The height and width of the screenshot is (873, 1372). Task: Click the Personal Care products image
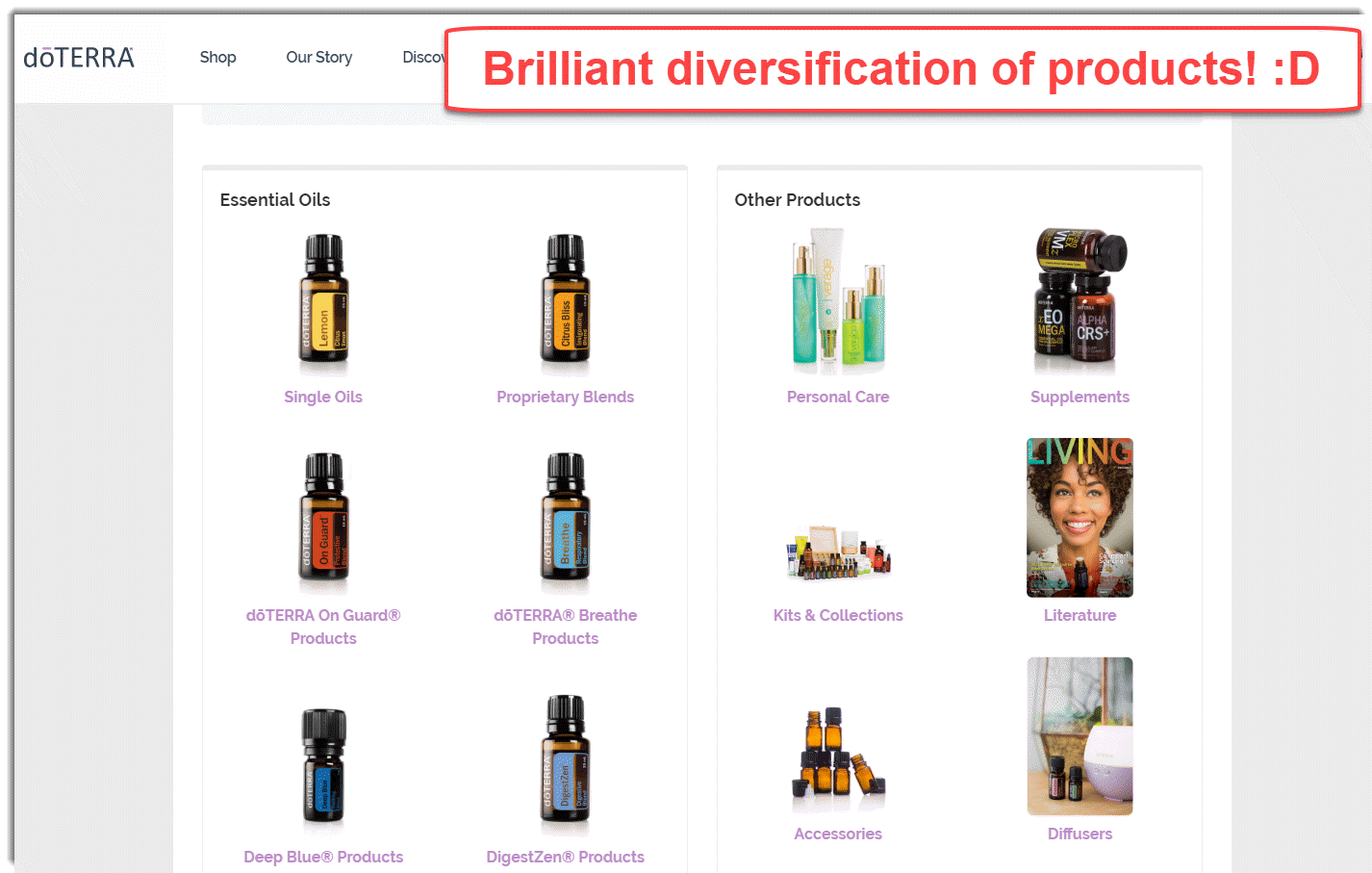point(838,300)
